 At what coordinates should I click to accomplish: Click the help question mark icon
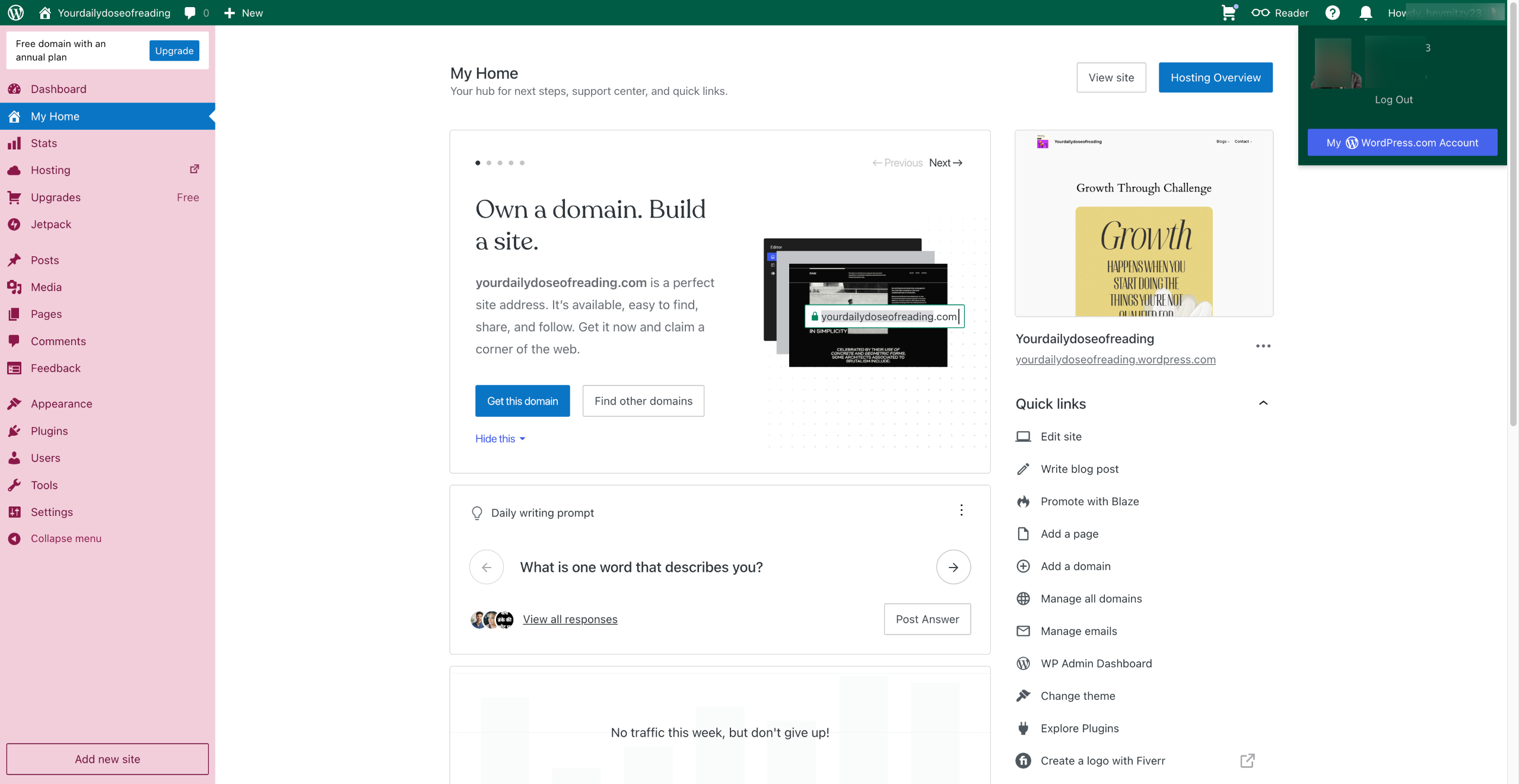1333,12
